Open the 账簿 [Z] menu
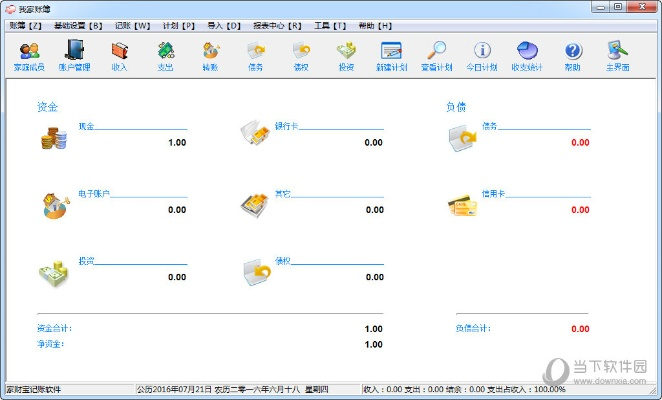The width and height of the screenshot is (662, 400). [25, 26]
